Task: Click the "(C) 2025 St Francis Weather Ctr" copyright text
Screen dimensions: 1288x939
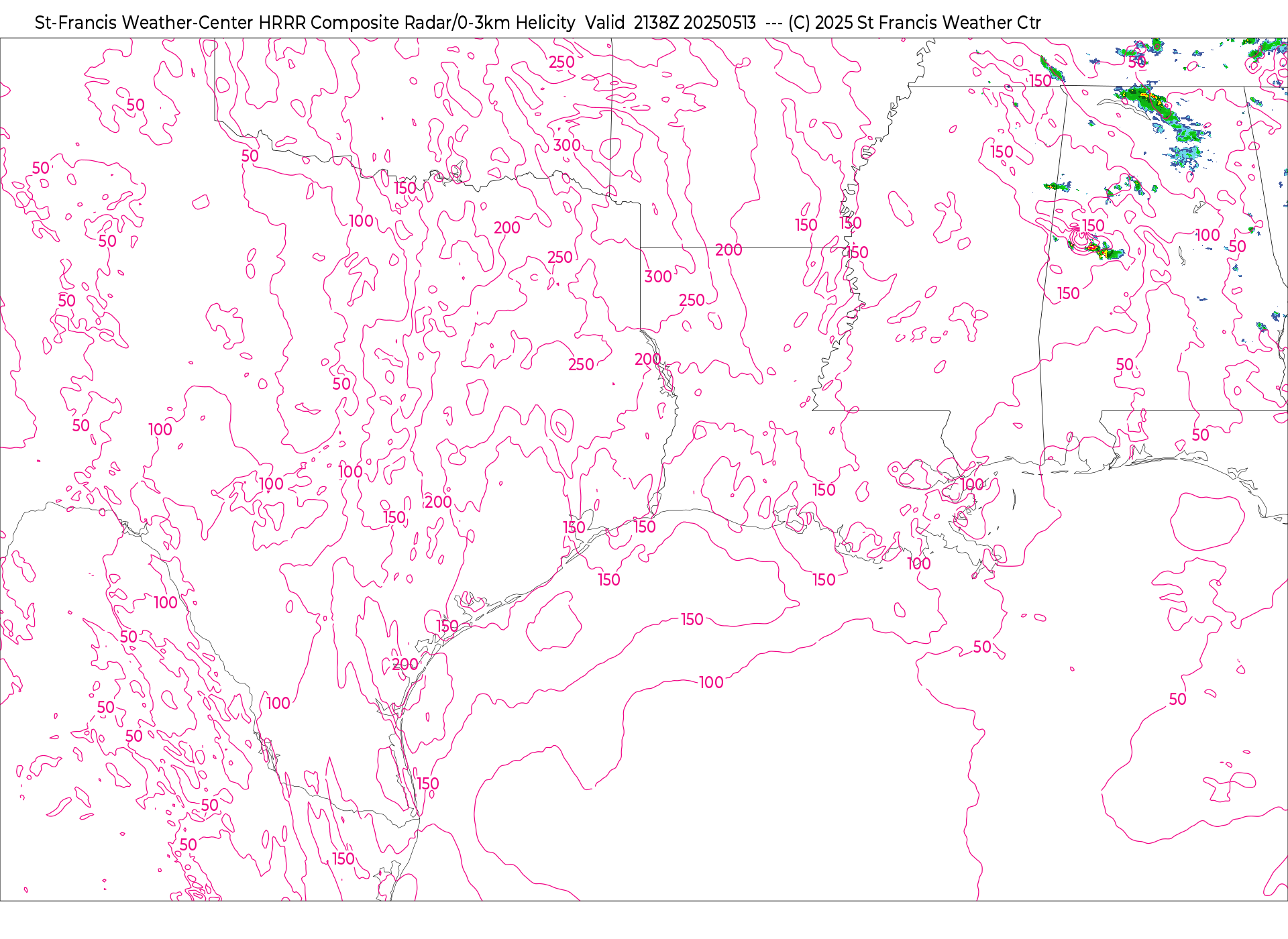Action: [x=914, y=23]
